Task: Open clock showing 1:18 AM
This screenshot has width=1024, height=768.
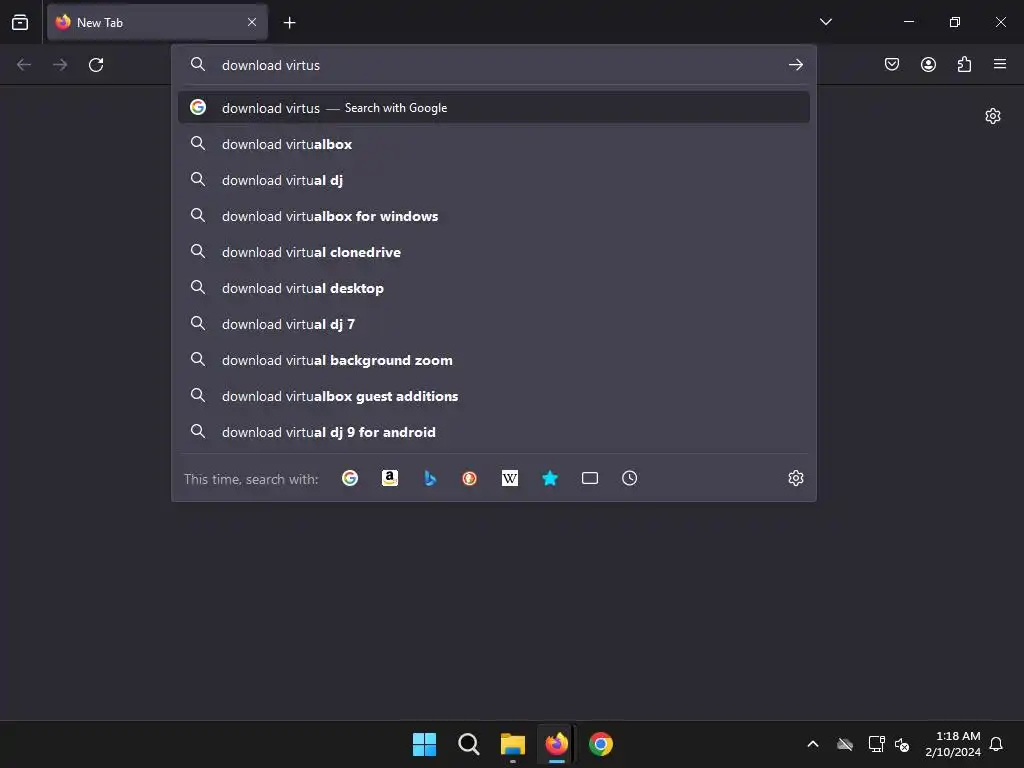Action: (953, 744)
